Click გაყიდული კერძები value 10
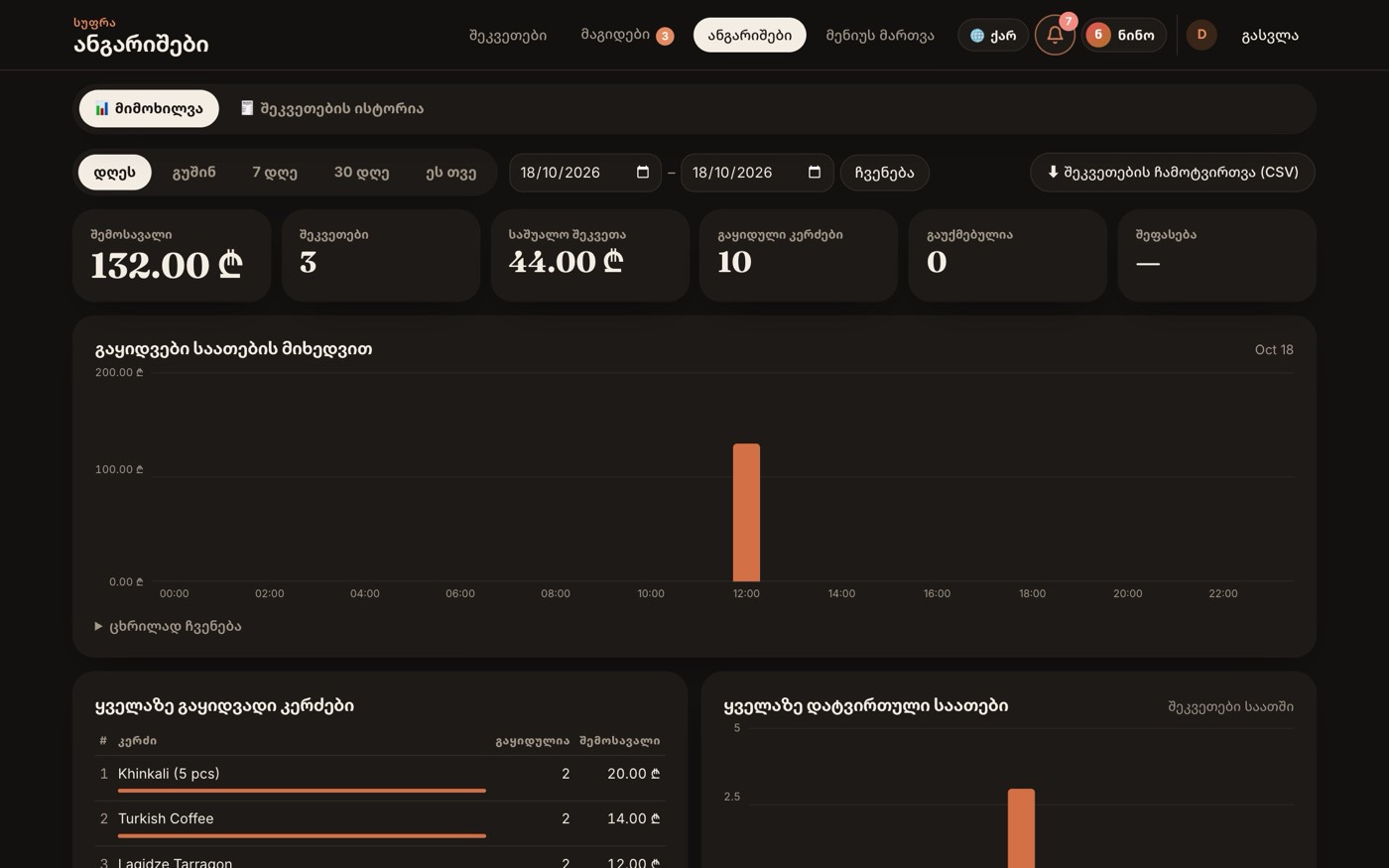This screenshot has width=1389, height=868. pyautogui.click(x=734, y=262)
